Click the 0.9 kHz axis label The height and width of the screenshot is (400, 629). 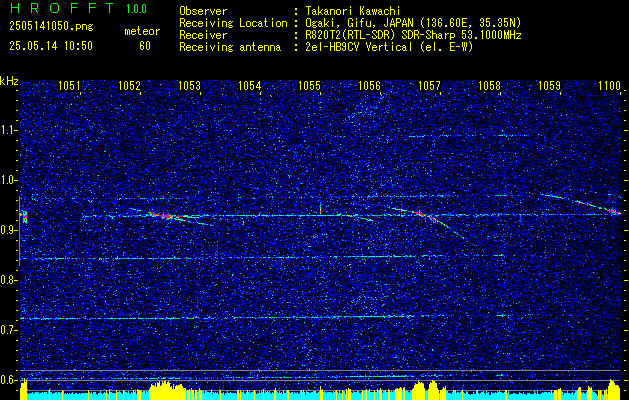[9, 230]
